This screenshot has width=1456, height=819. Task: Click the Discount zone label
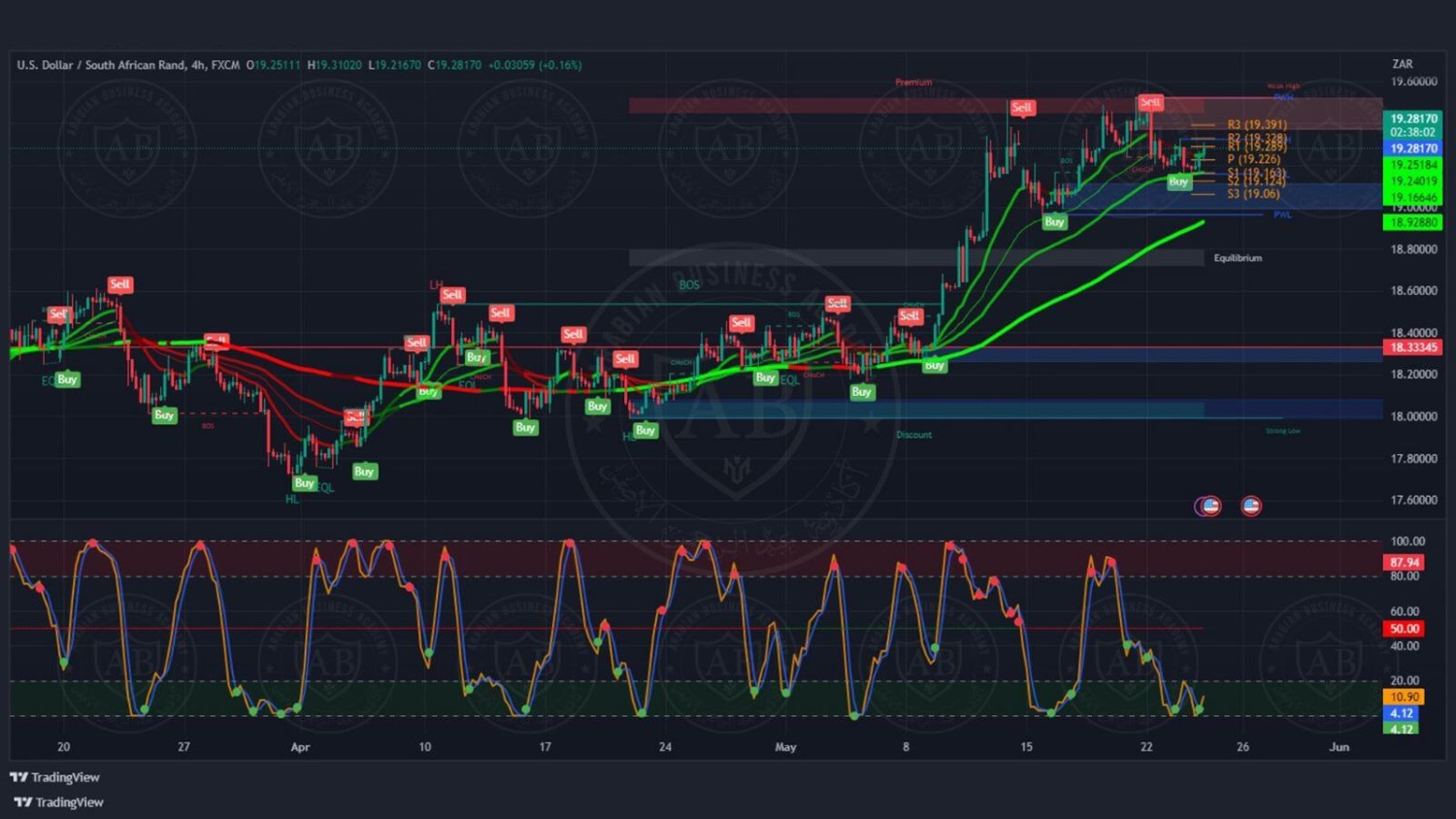913,435
